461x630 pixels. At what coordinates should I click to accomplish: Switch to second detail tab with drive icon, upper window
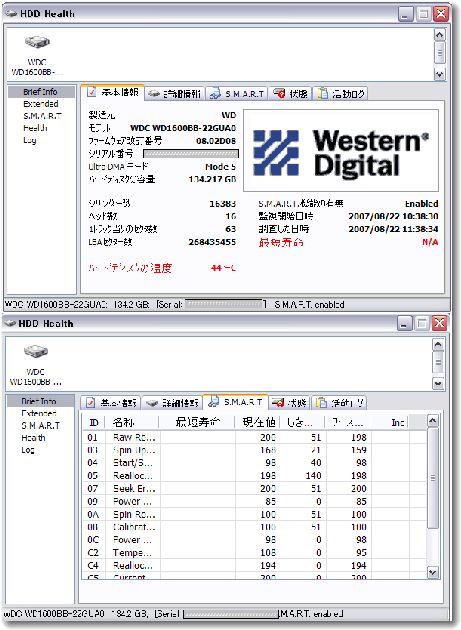point(175,94)
